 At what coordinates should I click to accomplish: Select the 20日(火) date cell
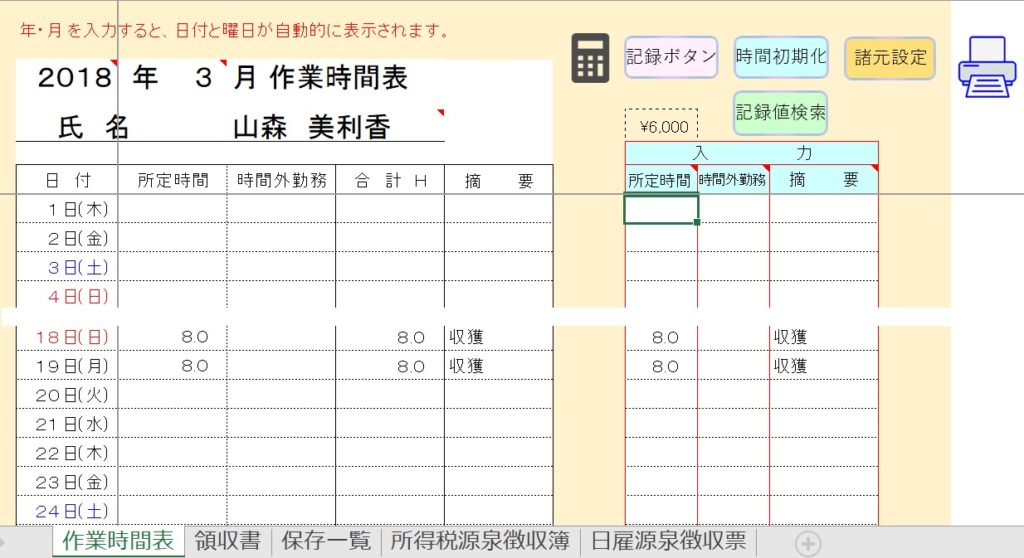pyautogui.click(x=67, y=395)
